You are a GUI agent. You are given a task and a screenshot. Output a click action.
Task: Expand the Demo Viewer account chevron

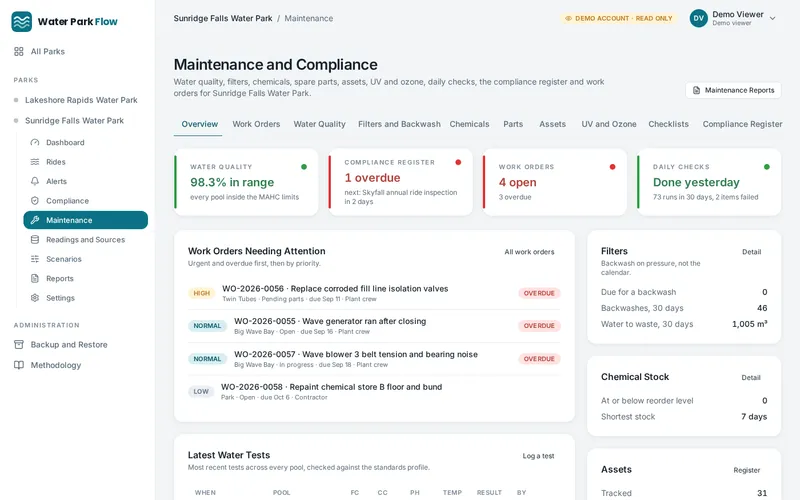(772, 18)
